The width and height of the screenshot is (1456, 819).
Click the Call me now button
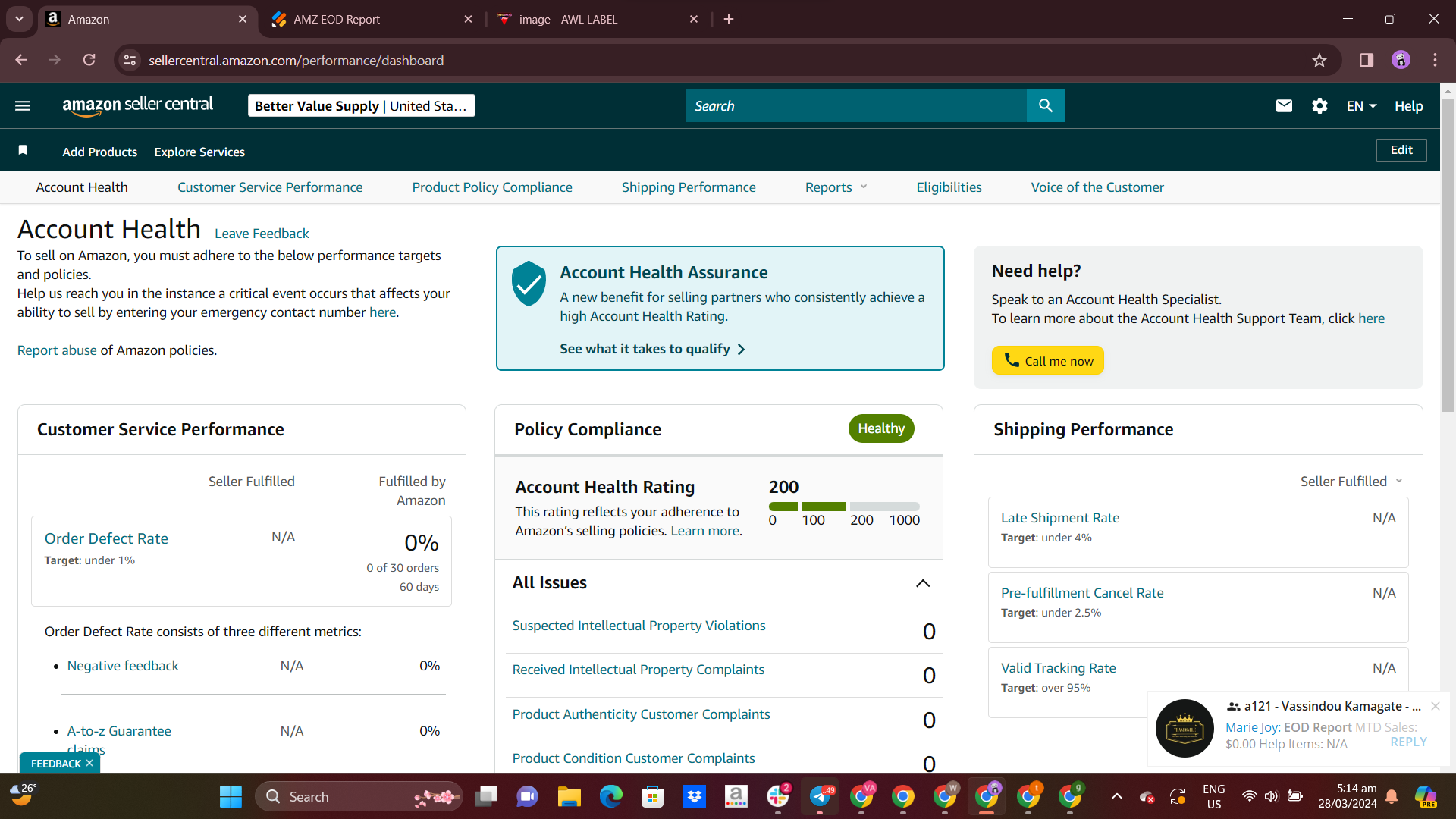(1047, 360)
